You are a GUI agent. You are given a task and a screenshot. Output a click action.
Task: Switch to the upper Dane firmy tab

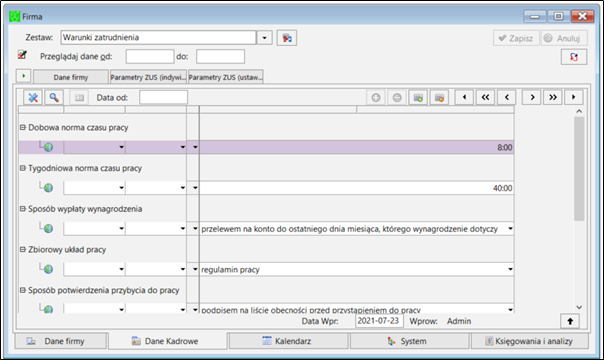71,77
